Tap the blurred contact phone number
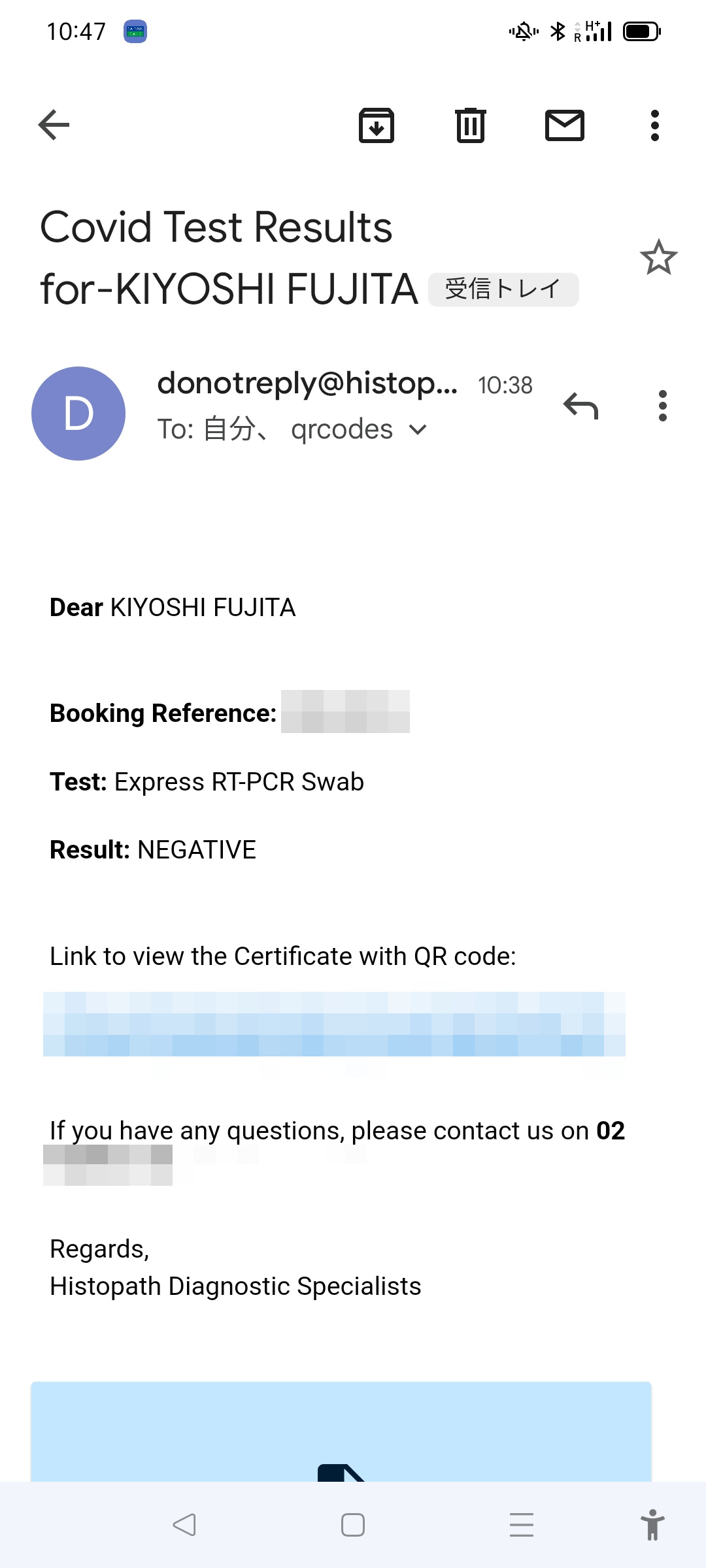 pyautogui.click(x=108, y=1165)
